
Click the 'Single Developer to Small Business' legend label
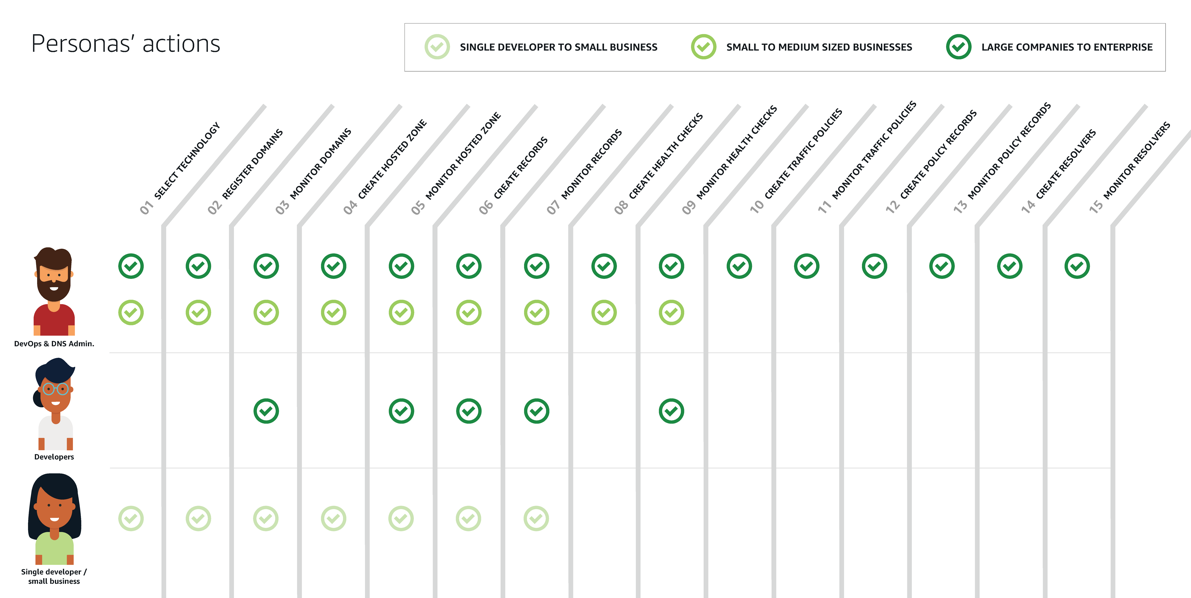(559, 47)
